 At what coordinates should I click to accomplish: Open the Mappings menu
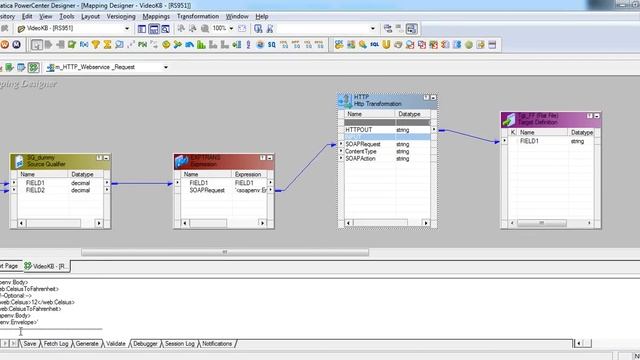pyautogui.click(x=156, y=16)
